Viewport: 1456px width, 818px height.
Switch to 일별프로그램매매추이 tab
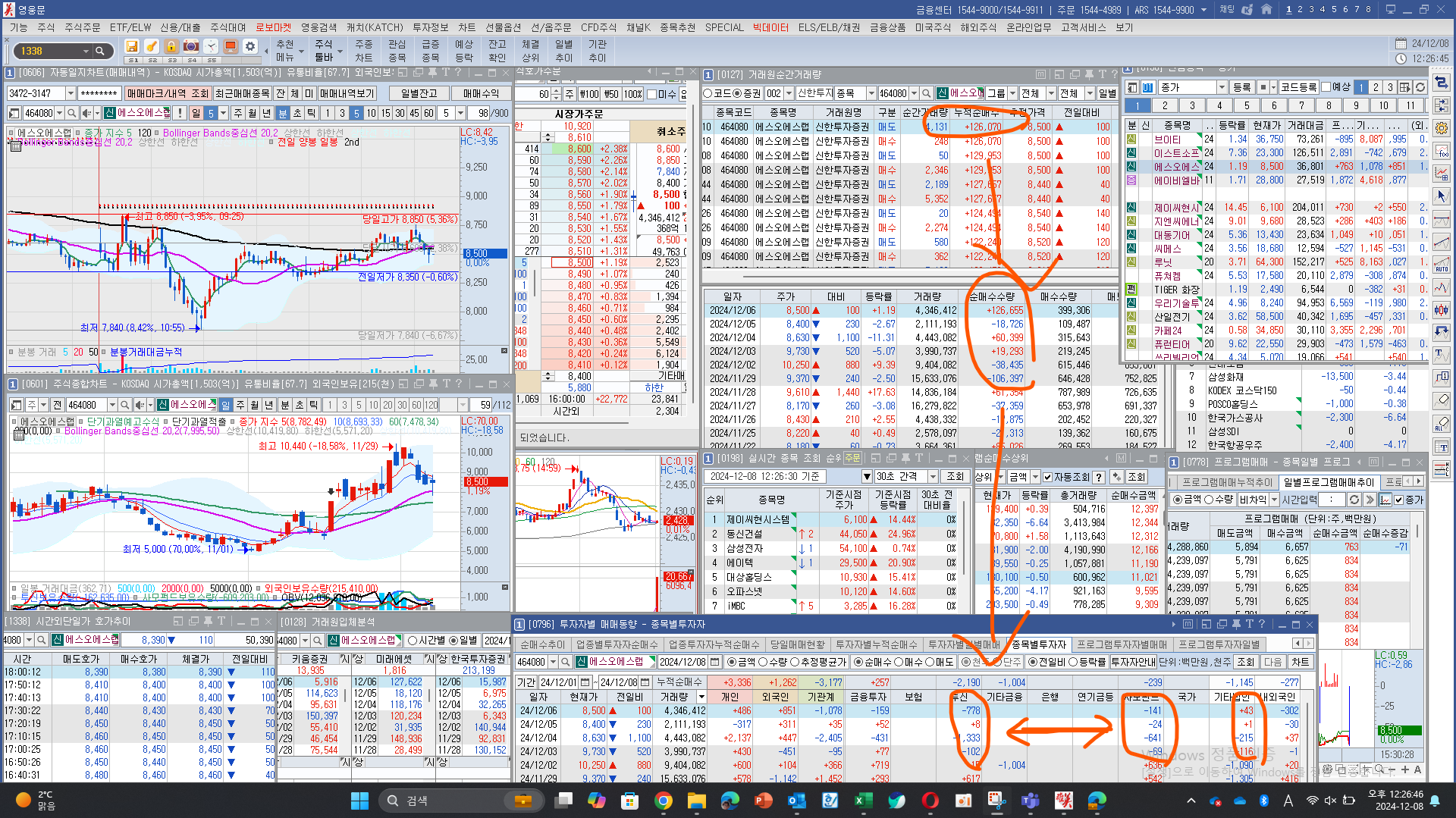(x=1329, y=482)
